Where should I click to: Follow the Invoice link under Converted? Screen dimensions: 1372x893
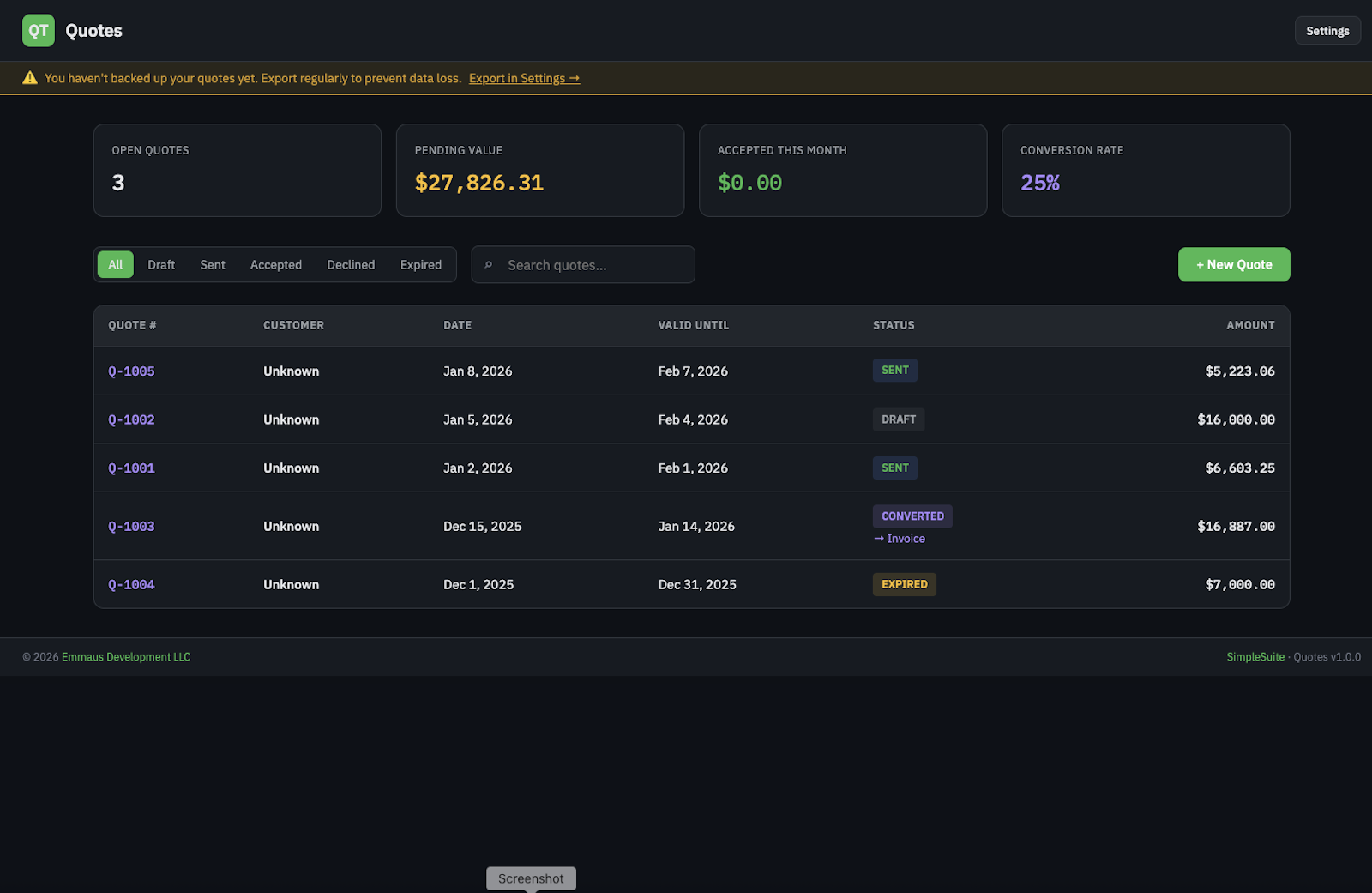tap(900, 539)
